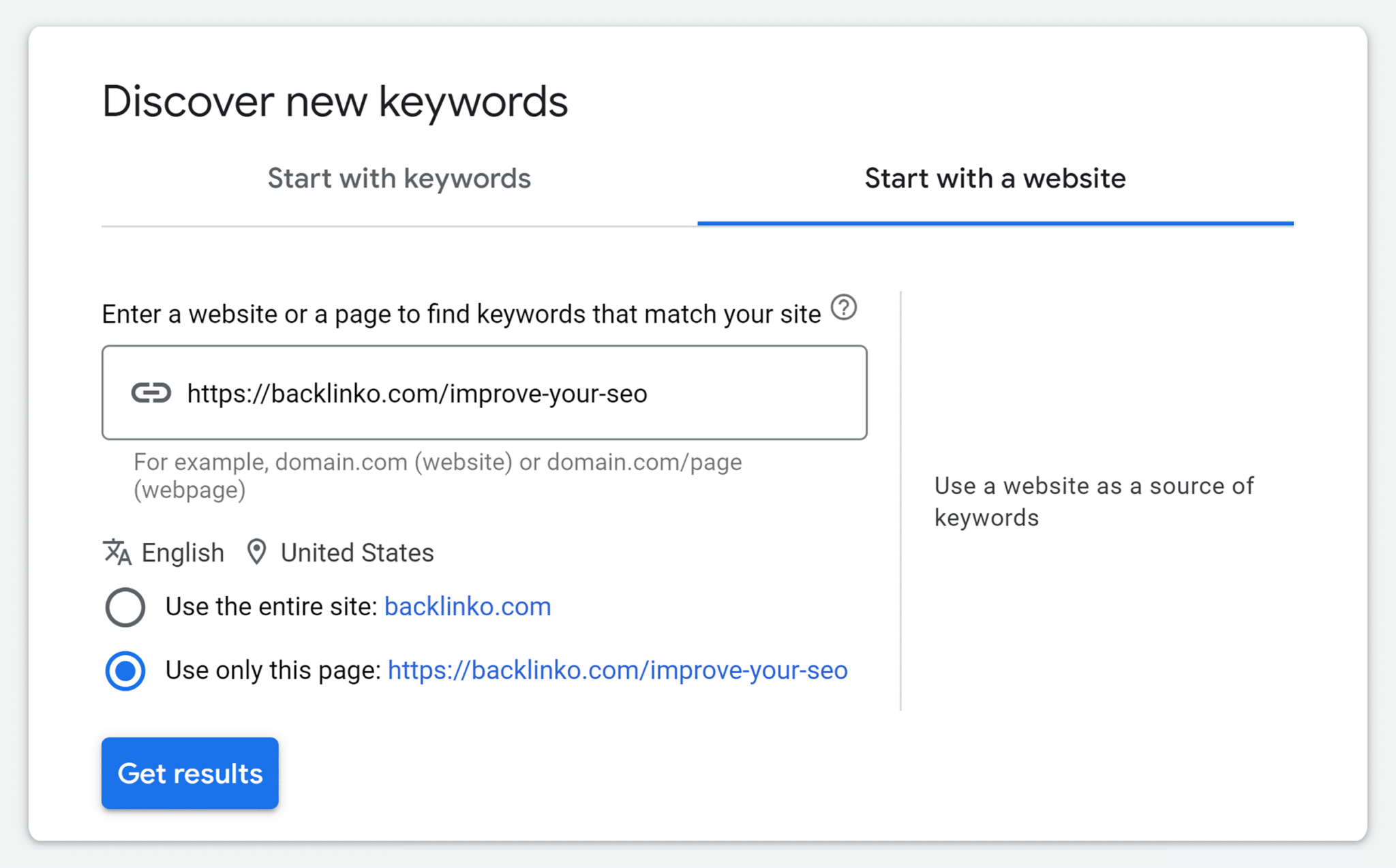
Task: Click the help question mark icon
Action: (x=844, y=308)
